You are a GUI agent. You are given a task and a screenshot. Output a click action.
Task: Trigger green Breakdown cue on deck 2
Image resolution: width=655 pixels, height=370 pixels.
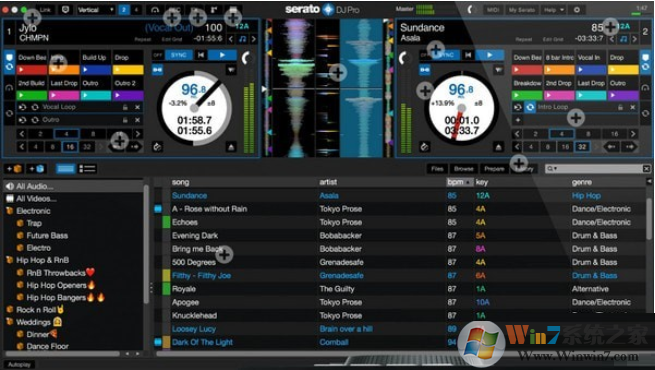pos(527,96)
